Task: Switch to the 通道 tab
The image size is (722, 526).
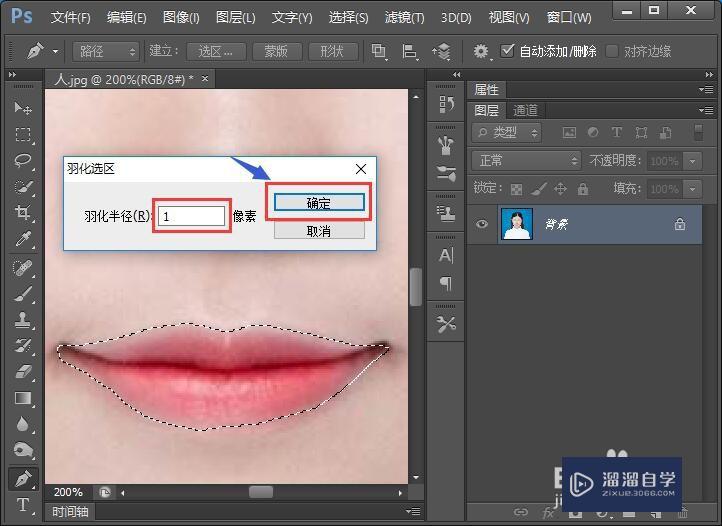Action: click(x=525, y=110)
